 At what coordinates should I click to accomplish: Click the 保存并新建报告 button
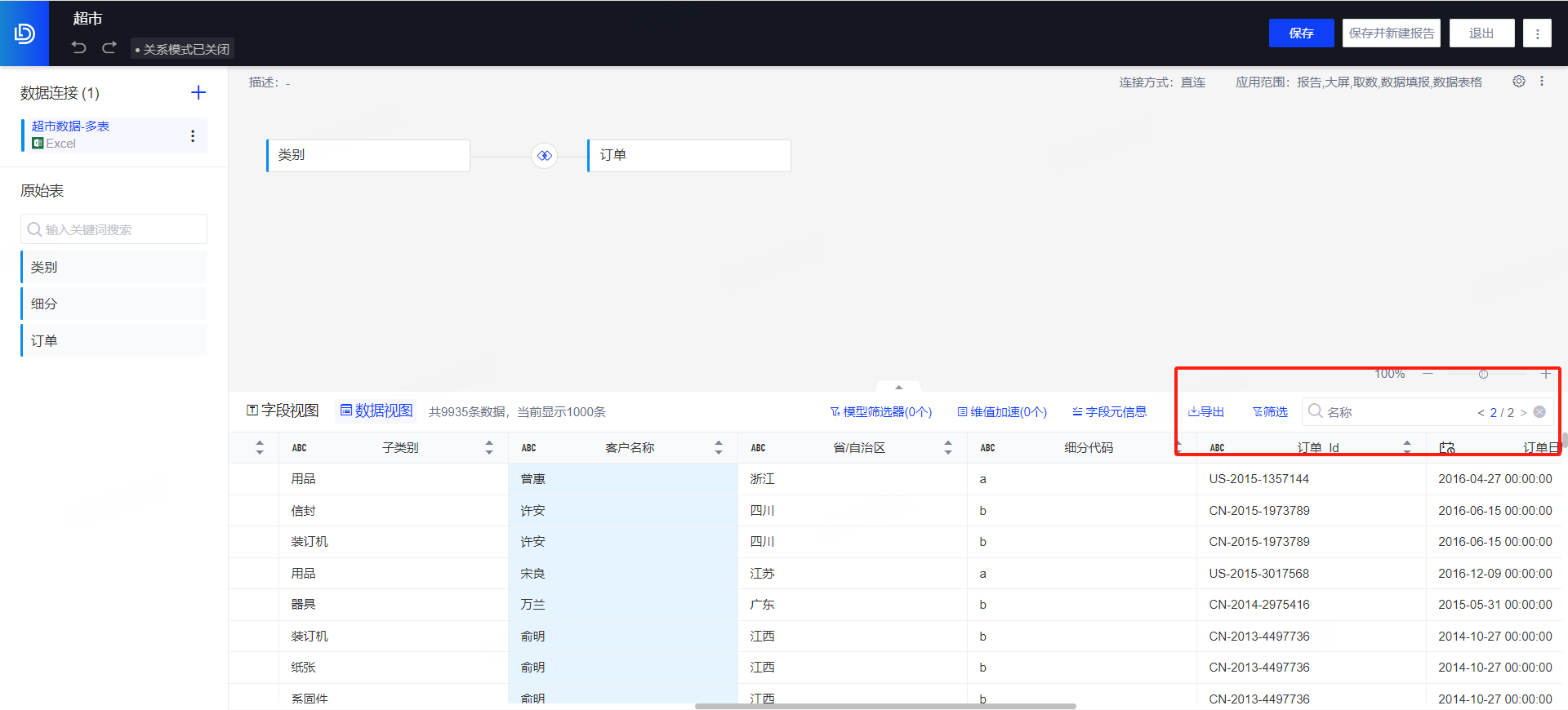(x=1391, y=33)
